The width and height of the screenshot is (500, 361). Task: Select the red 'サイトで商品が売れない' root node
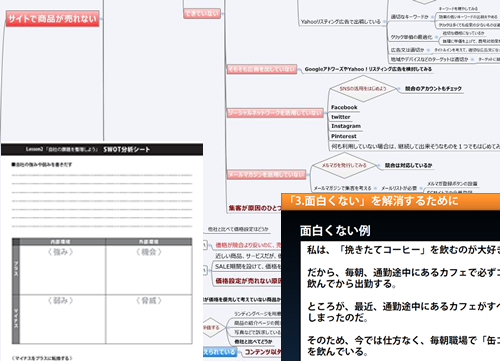52,18
